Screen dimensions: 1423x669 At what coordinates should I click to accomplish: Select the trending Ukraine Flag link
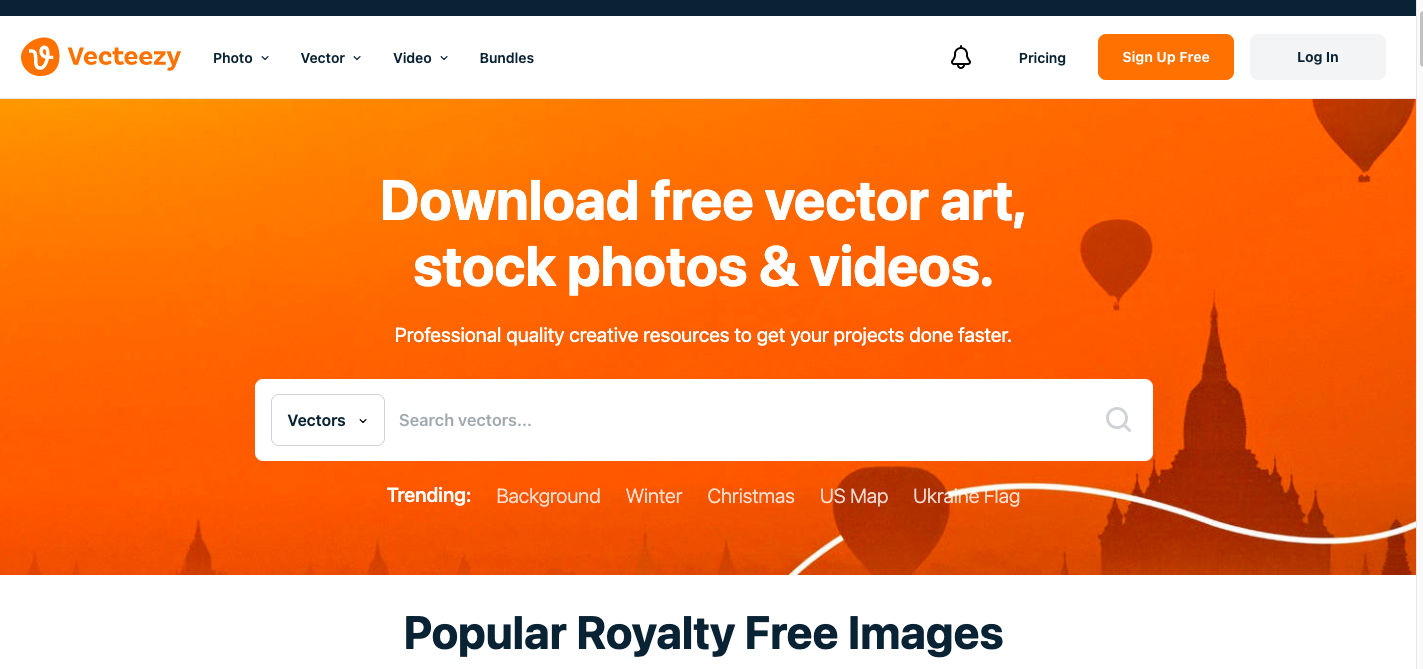[x=966, y=496]
